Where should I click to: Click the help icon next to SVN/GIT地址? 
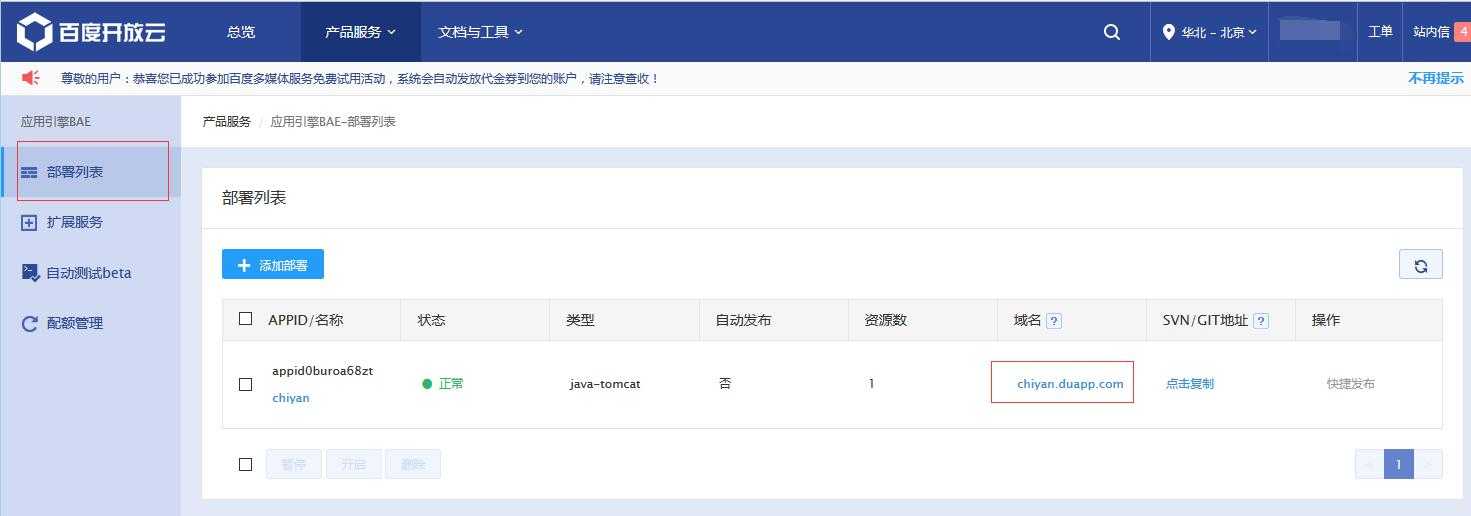(x=1261, y=321)
